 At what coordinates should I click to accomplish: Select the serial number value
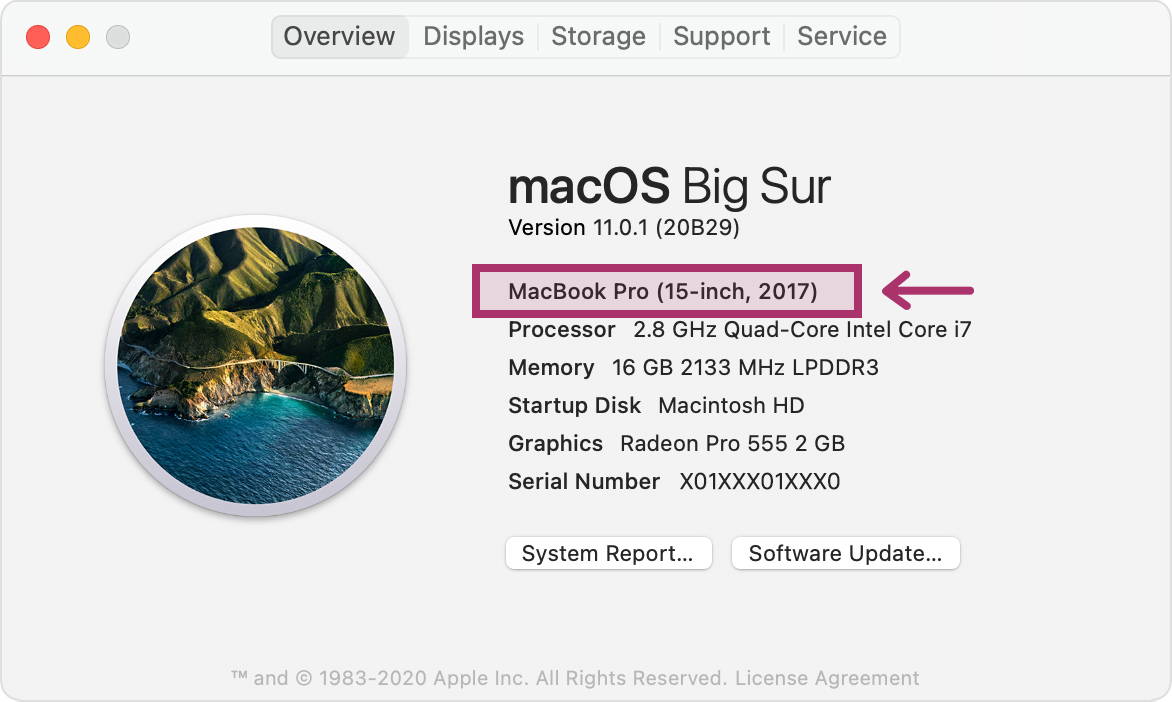pyautogui.click(x=759, y=481)
